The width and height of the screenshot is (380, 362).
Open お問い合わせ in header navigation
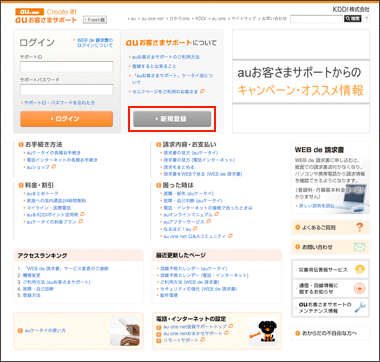(x=274, y=19)
